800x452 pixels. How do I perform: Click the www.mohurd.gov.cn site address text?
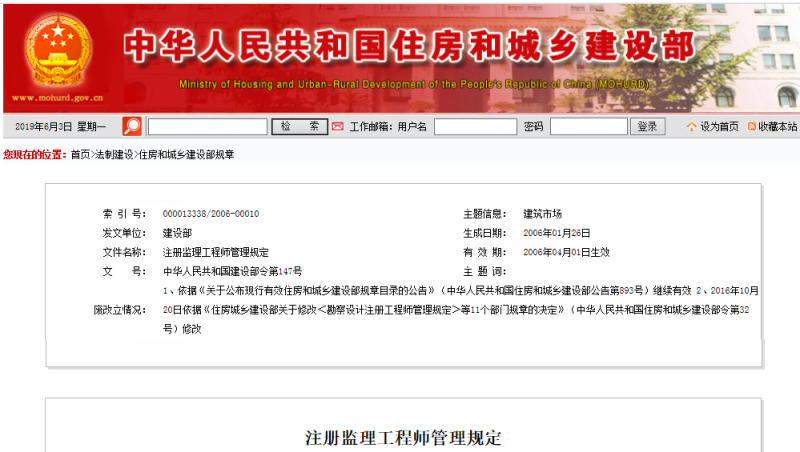[57, 98]
